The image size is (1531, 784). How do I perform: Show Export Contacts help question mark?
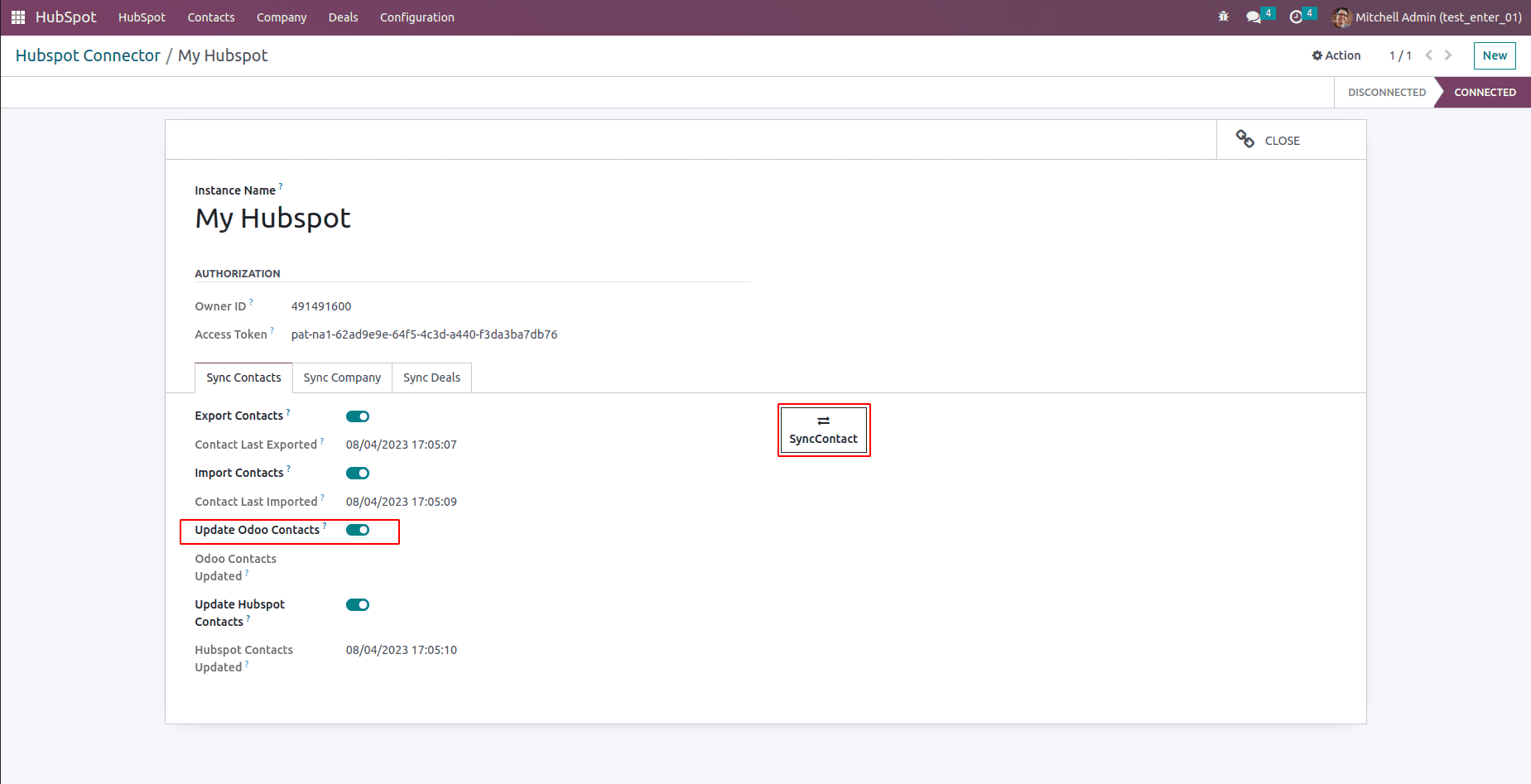tap(288, 411)
